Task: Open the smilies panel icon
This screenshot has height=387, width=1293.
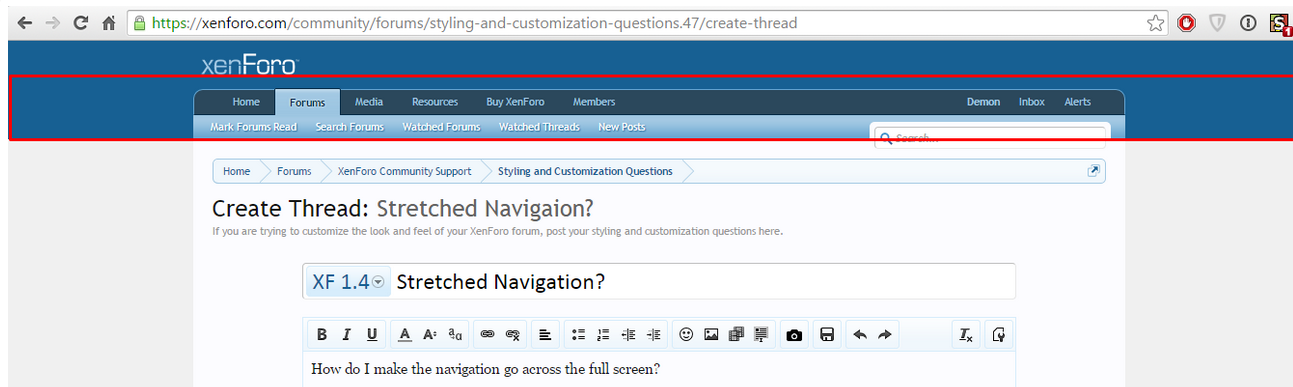Action: (686, 335)
